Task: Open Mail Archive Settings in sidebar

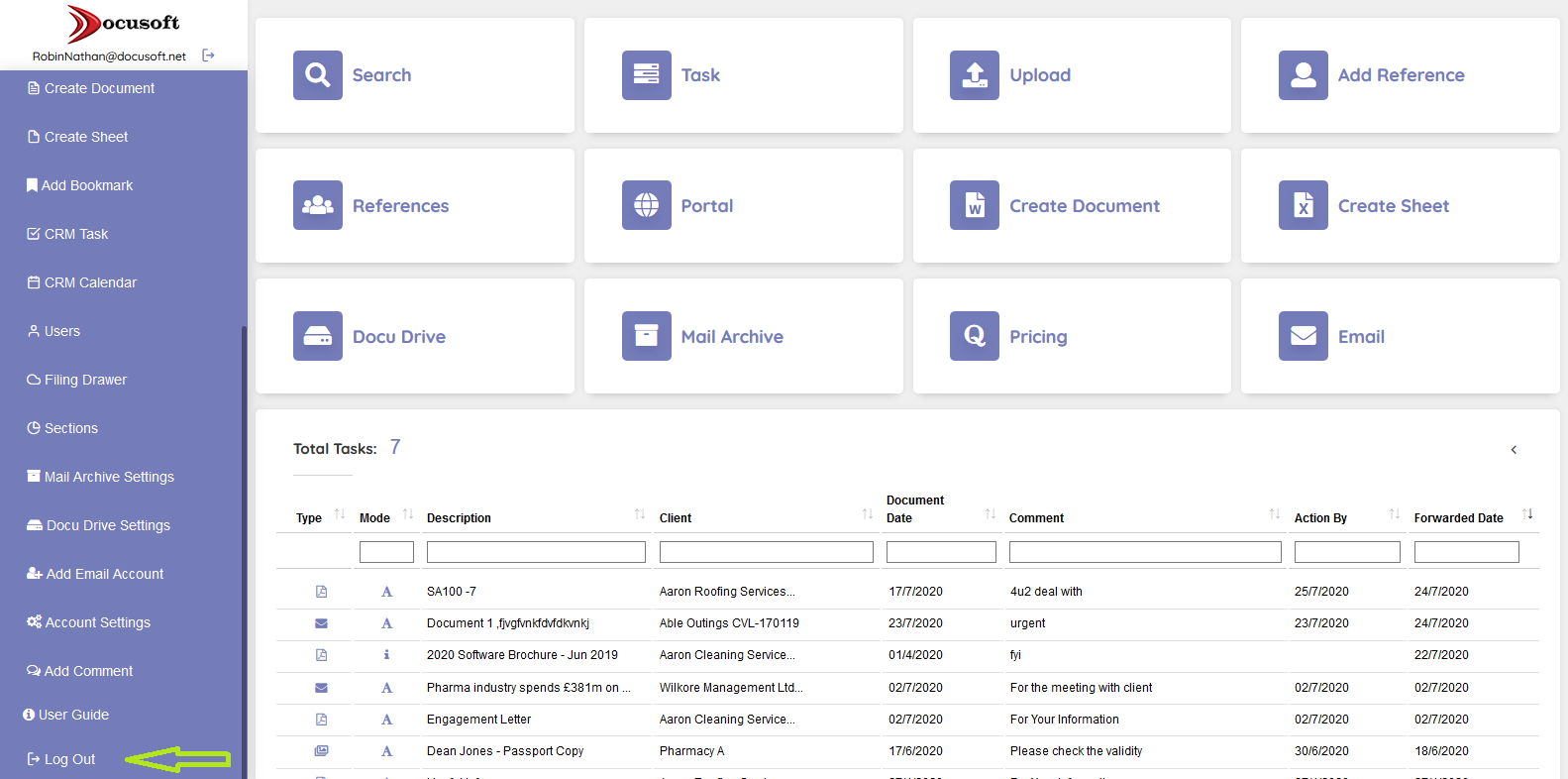Action: coord(100,477)
